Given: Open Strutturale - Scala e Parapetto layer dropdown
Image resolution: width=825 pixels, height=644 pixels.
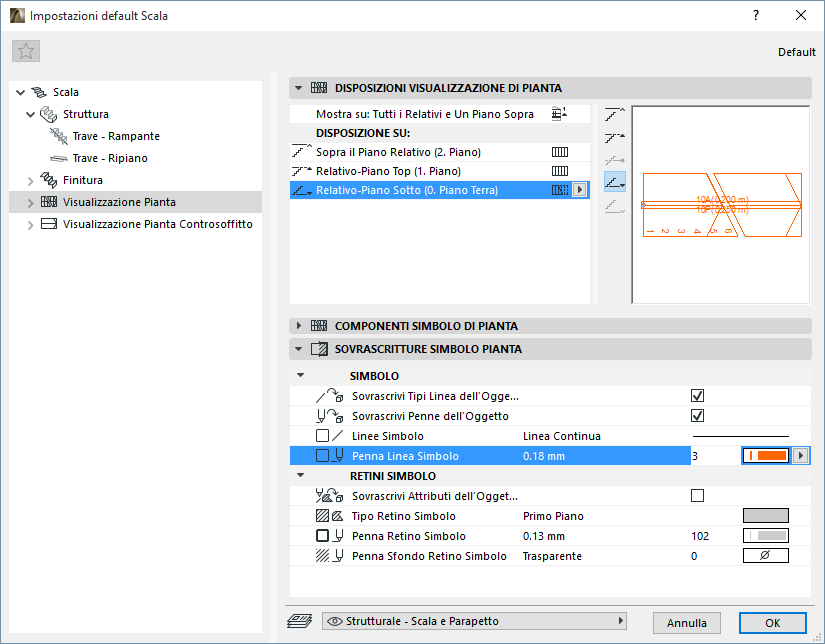Looking at the screenshot, I should pyautogui.click(x=474, y=621).
